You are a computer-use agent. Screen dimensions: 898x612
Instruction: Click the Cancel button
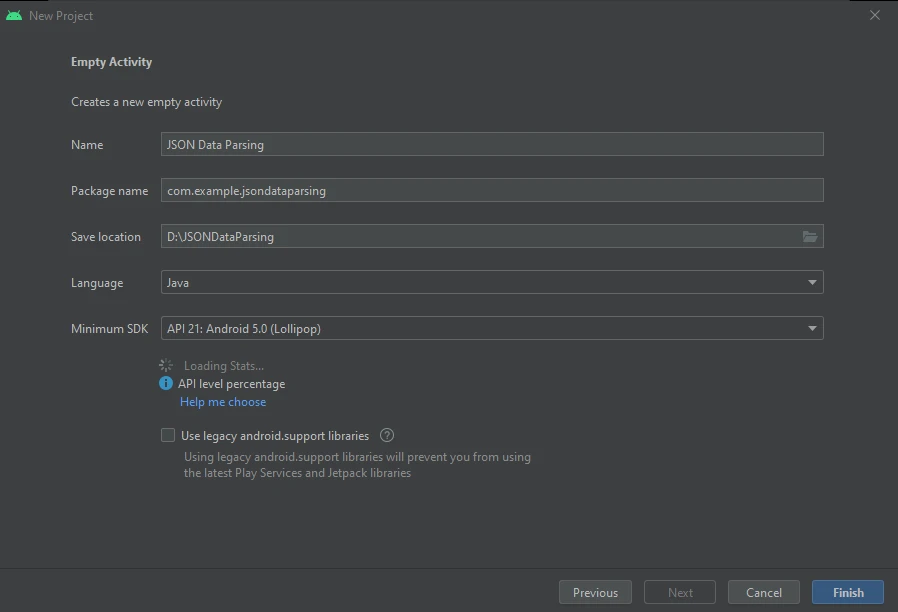click(x=763, y=591)
